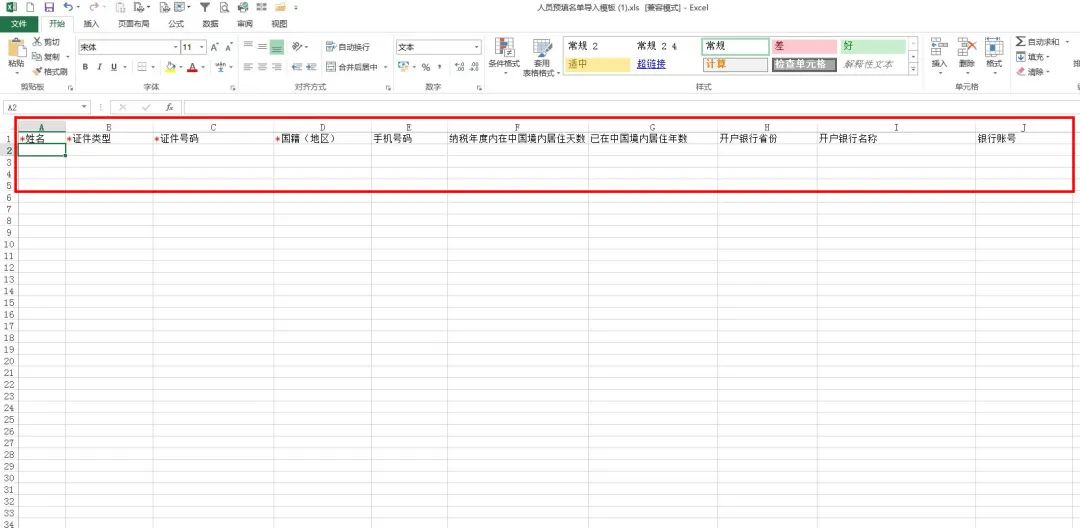Click the Format Painter (格式刷) icon
Image resolution: width=1080 pixels, height=528 pixels.
(38, 72)
